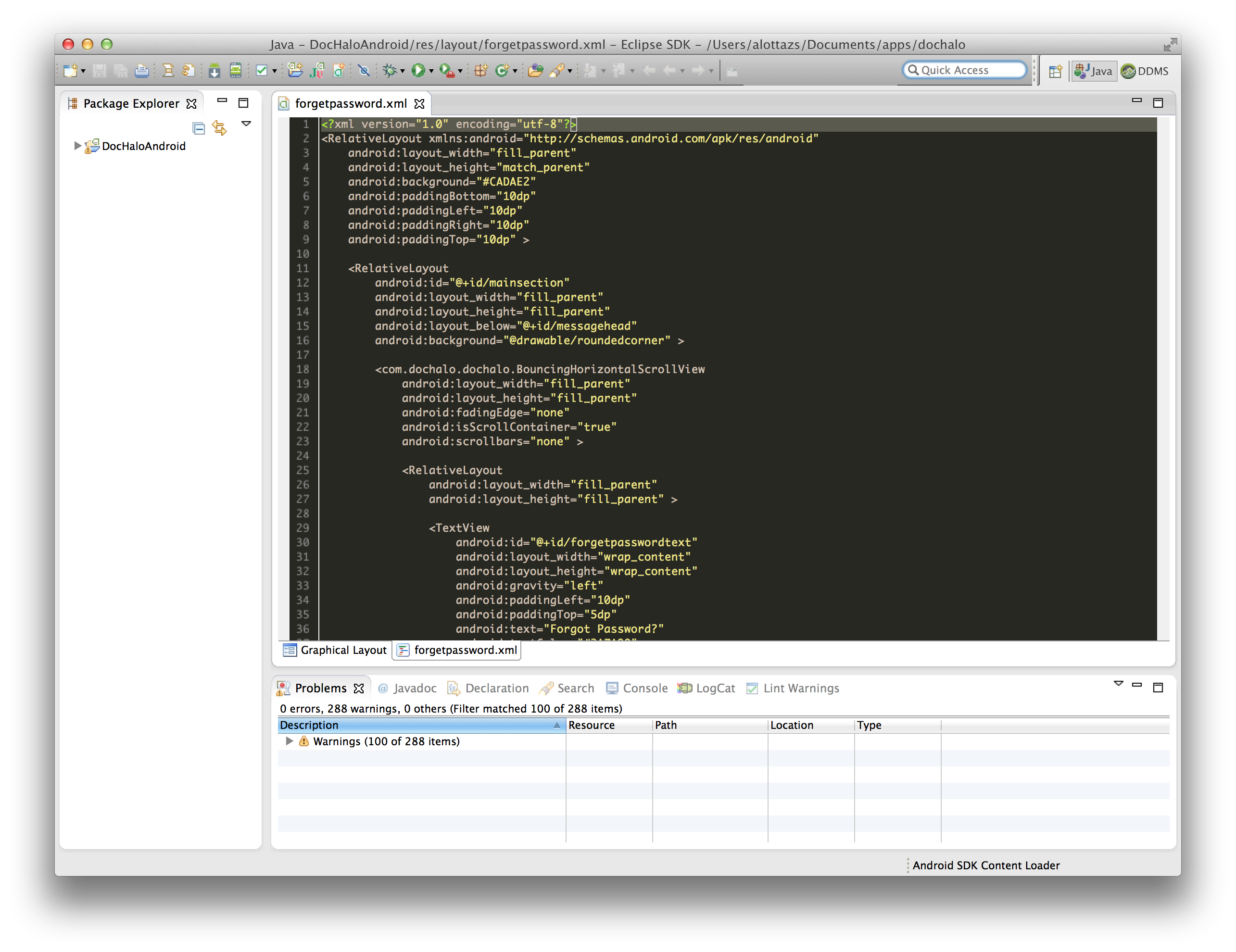The height and width of the screenshot is (952, 1236).
Task: Click the Debug bug icon
Action: pyautogui.click(x=390, y=71)
